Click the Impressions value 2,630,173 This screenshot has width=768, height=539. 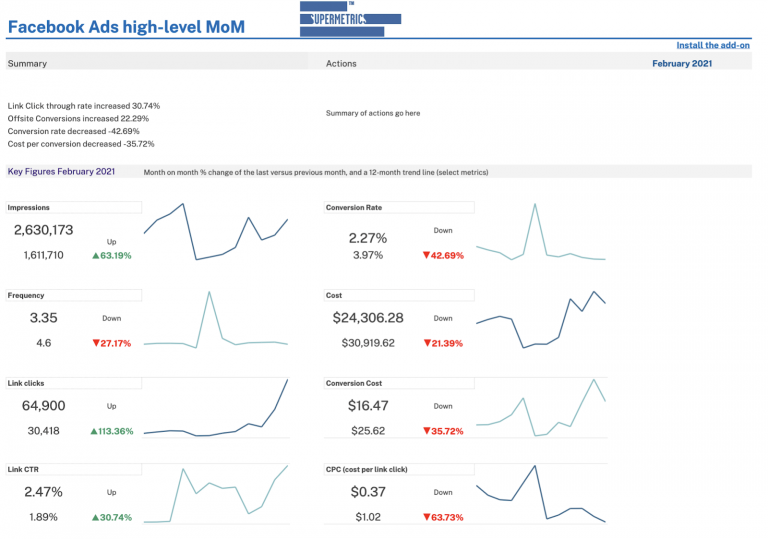(x=44, y=230)
